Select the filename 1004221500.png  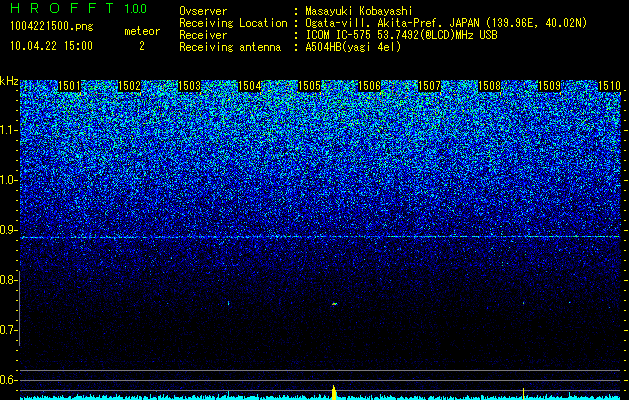pyautogui.click(x=51, y=27)
